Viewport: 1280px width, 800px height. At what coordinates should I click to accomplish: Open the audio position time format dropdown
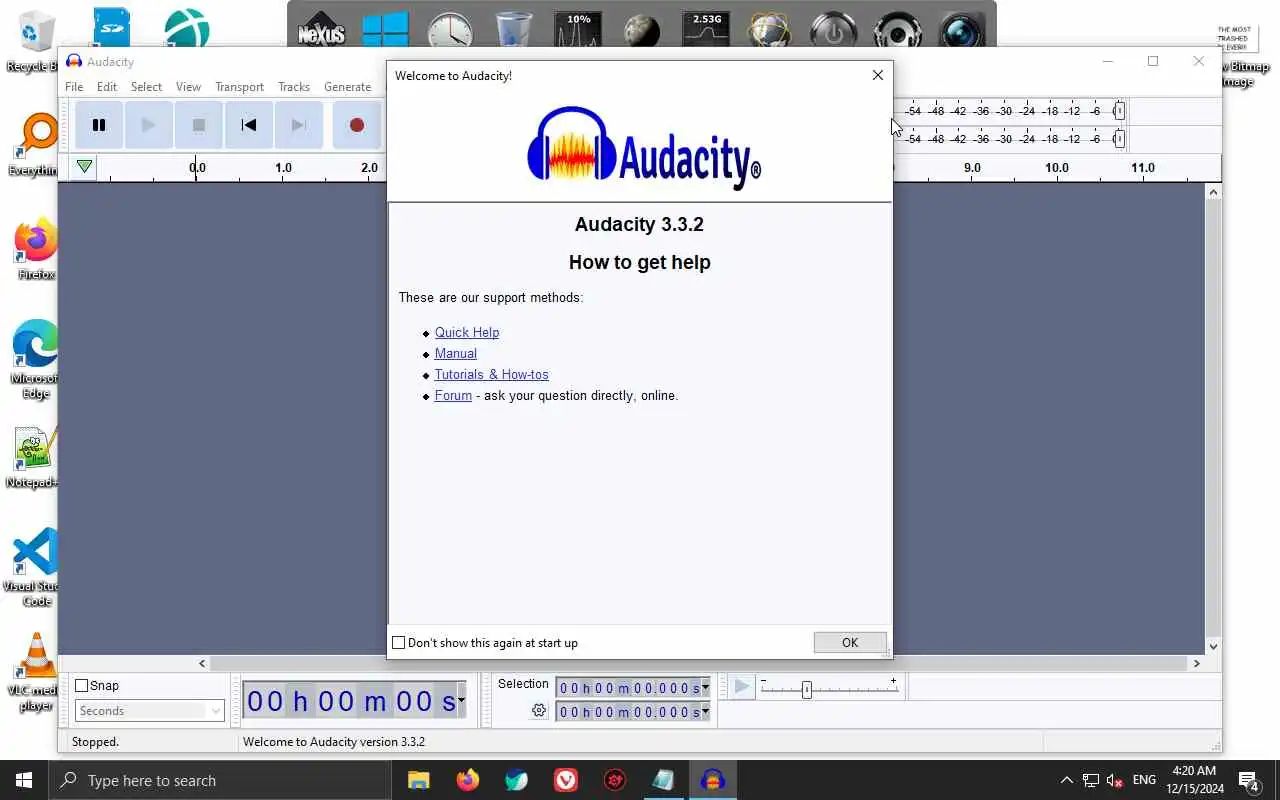click(x=461, y=701)
